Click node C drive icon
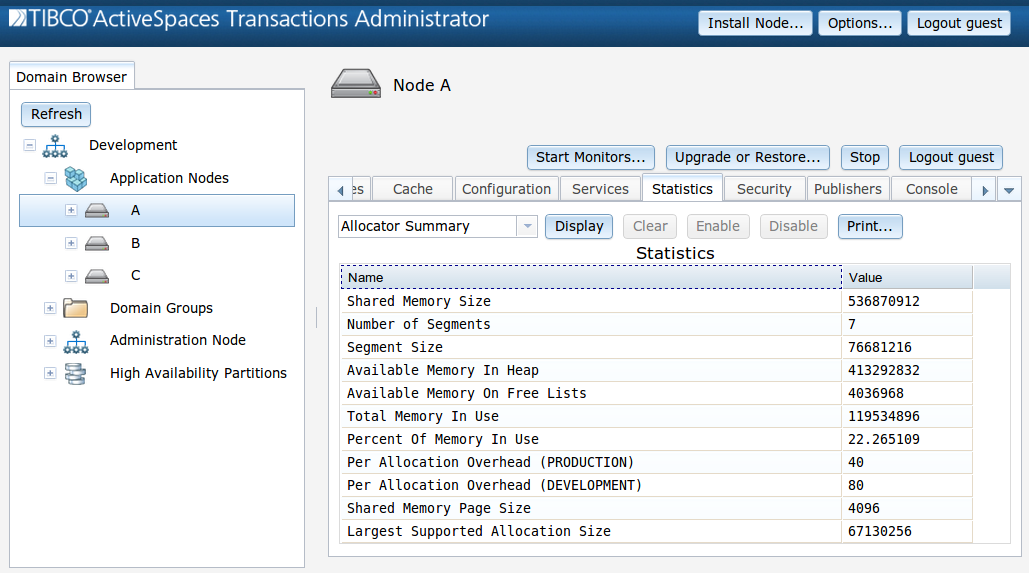Screen dimensions: 1029x573 tap(97, 276)
